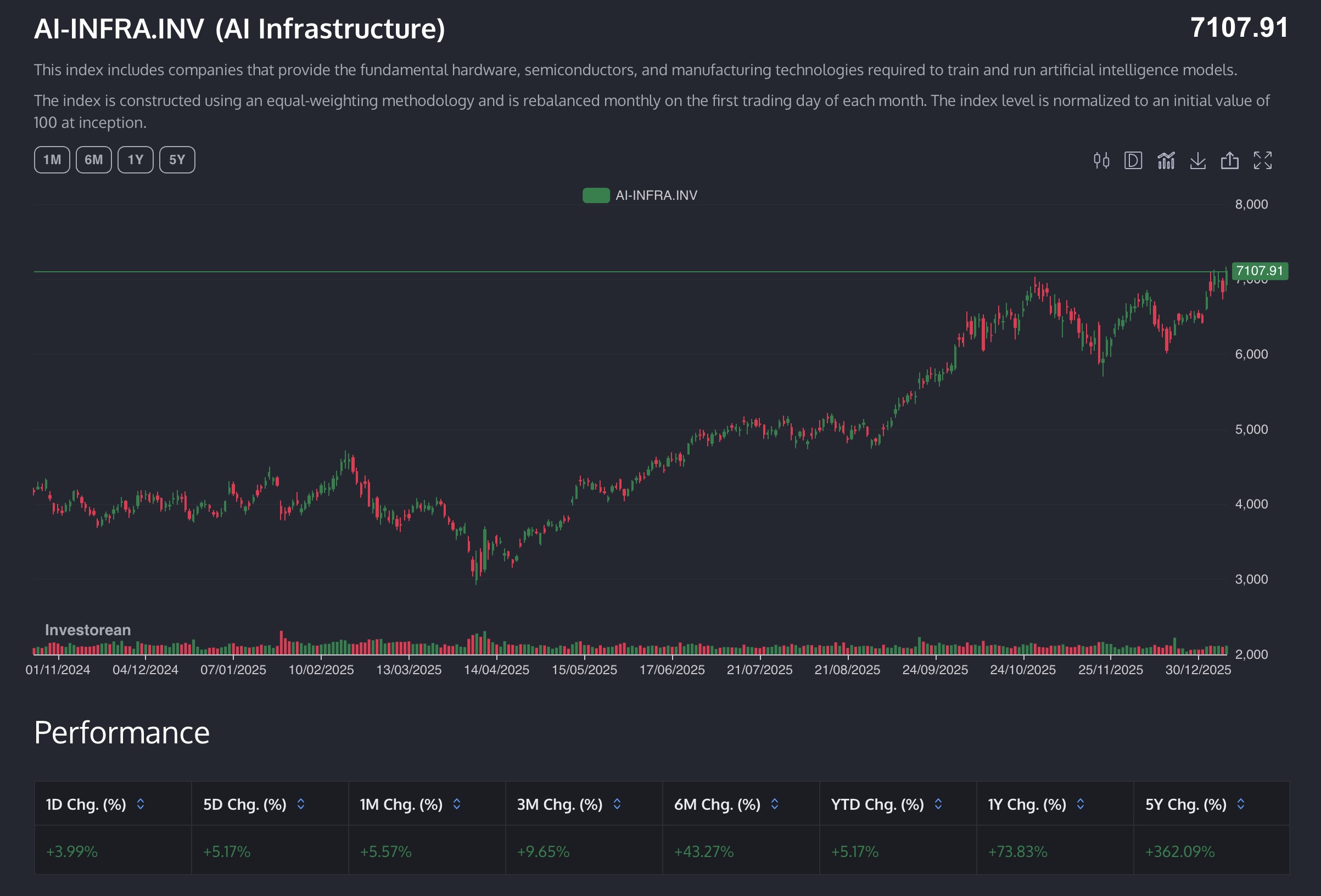Download the chart data with the download icon
Viewport: 1321px width, 896px height.
coord(1198,161)
